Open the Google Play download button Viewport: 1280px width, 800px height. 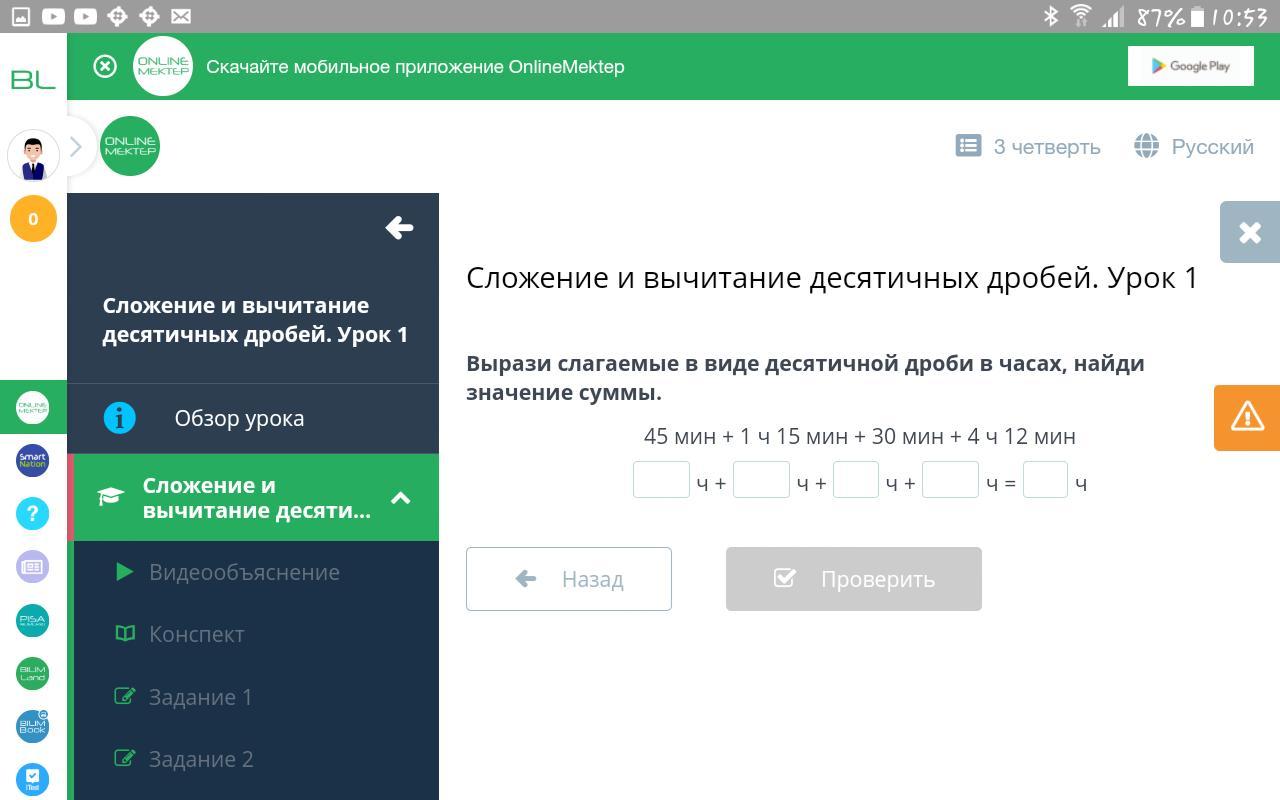(x=1190, y=66)
